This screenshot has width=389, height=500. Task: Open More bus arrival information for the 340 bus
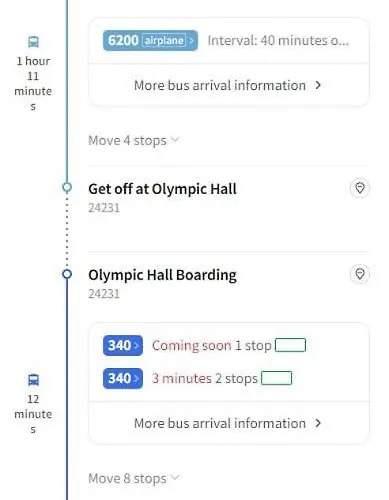[x=229, y=423]
